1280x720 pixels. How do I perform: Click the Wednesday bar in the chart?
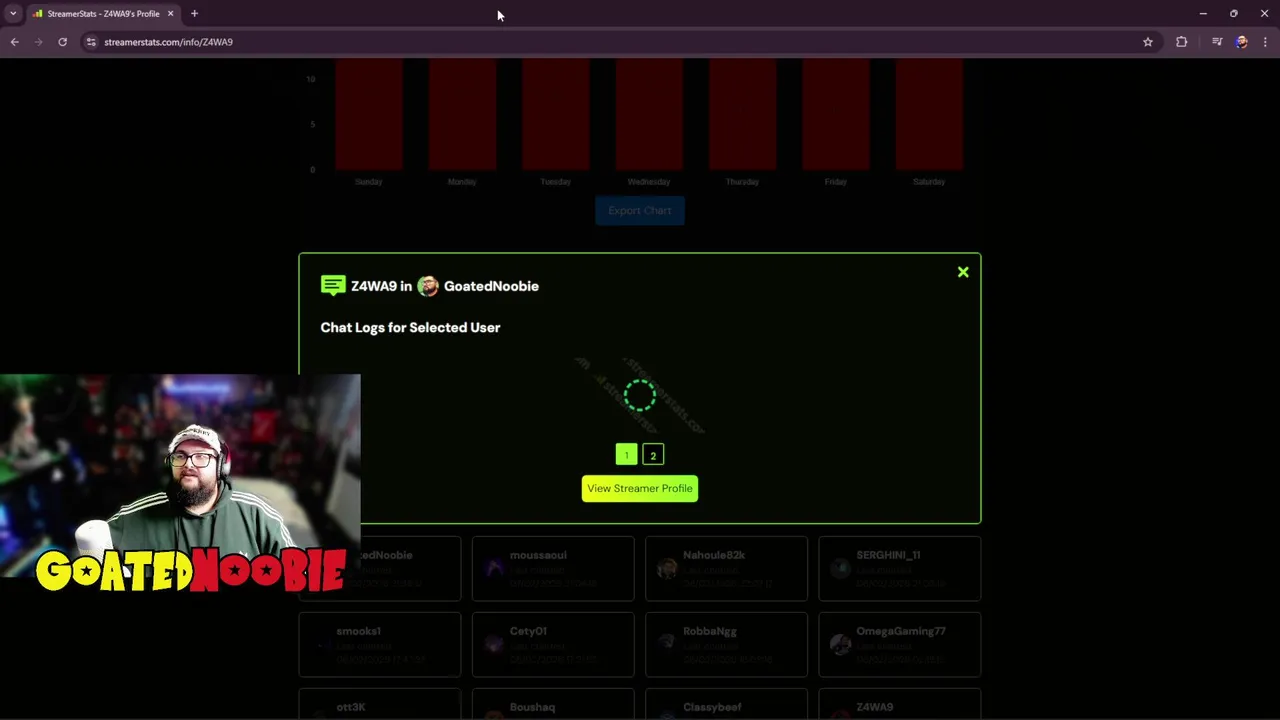point(649,114)
